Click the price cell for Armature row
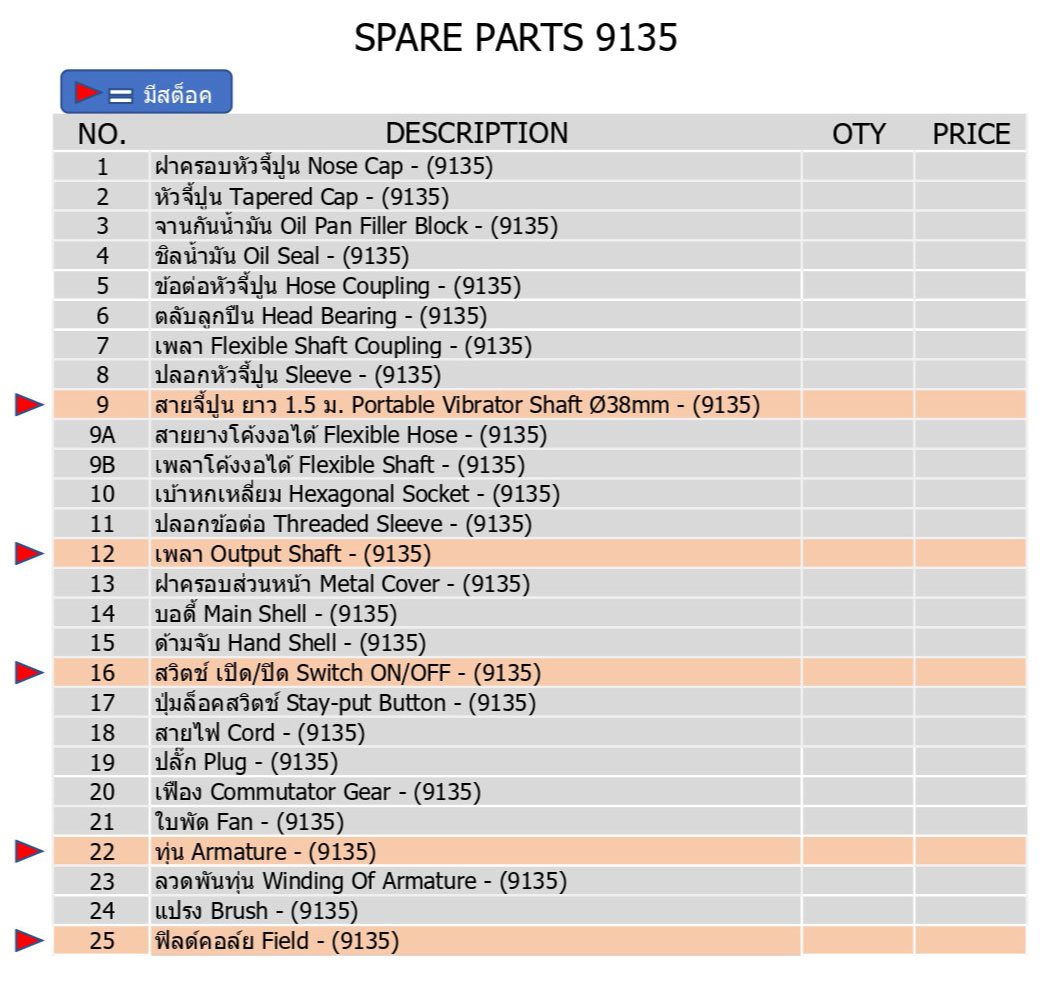Screen dimensions: 1040x992 pyautogui.click(x=969, y=851)
